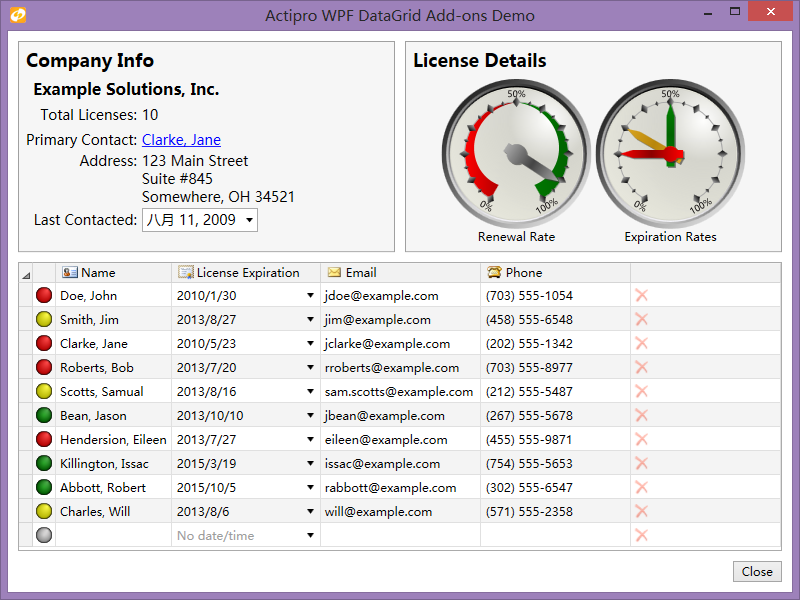
Task: Open expiration date picker for Clarke, Jane
Action: (x=310, y=343)
